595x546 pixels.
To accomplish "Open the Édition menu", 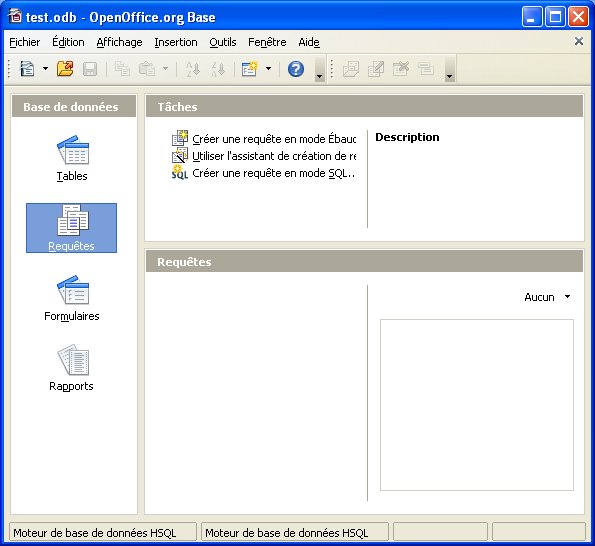I will tap(68, 42).
